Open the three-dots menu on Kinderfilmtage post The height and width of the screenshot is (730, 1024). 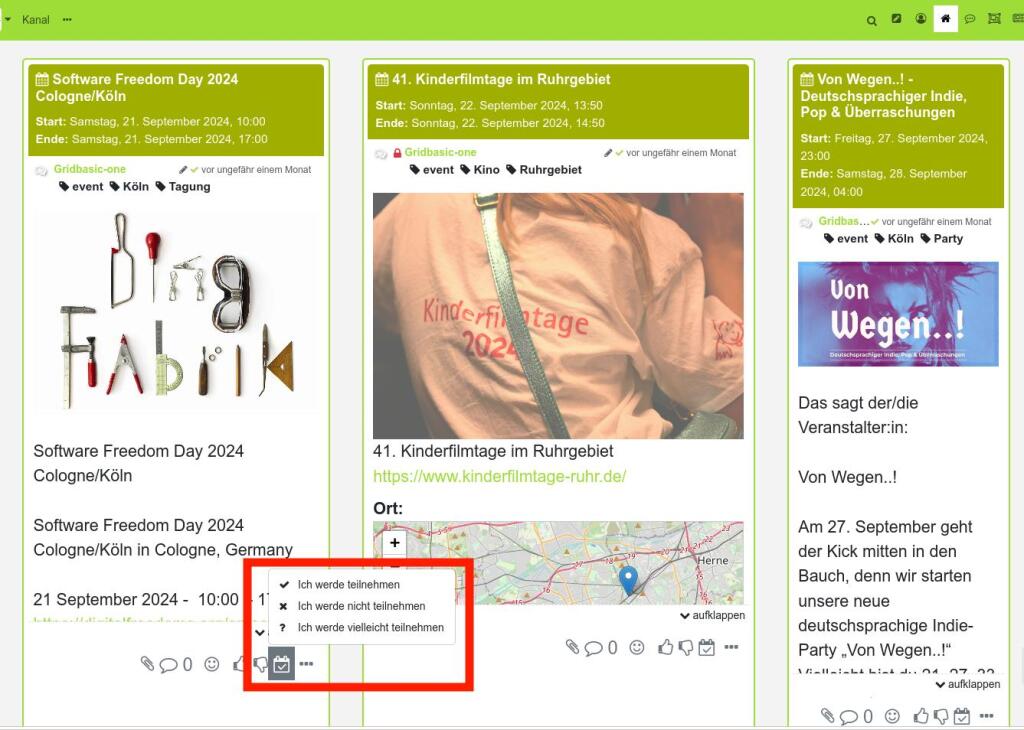point(731,648)
